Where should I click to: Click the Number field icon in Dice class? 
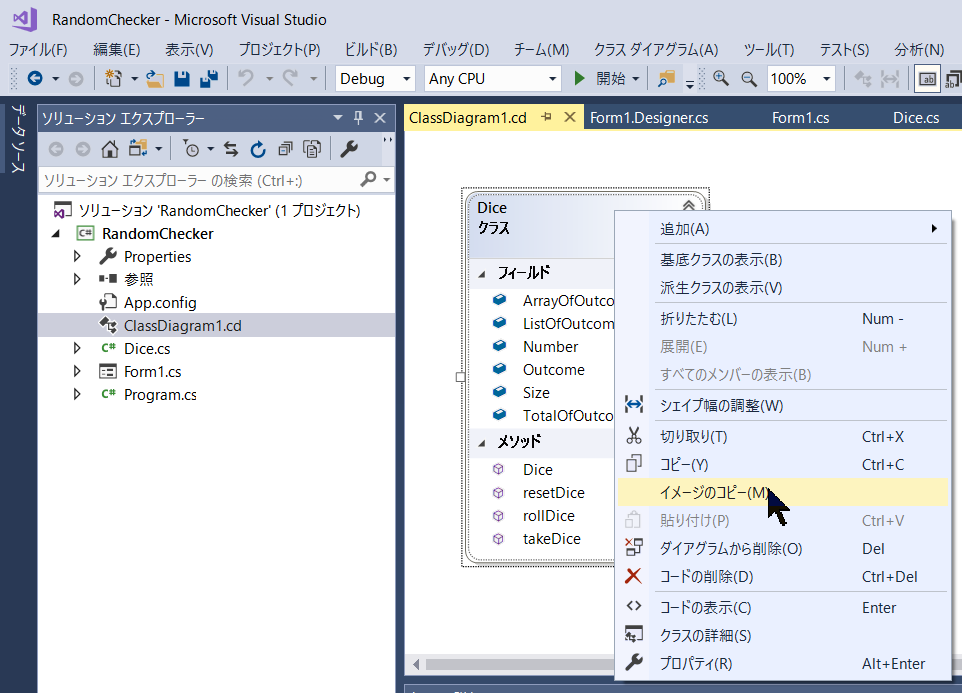point(499,346)
